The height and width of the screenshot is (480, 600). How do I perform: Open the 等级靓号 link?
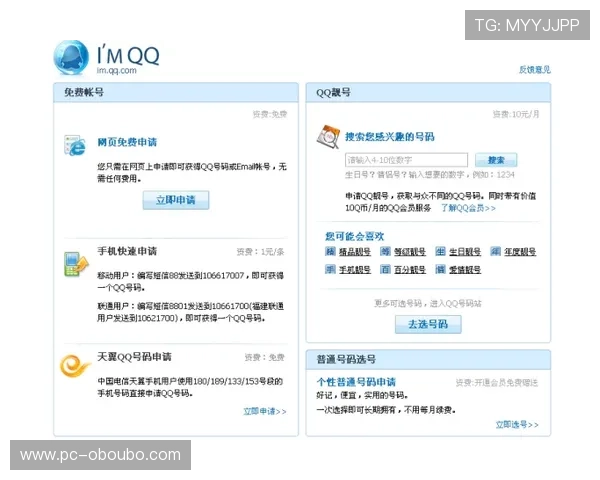click(410, 252)
